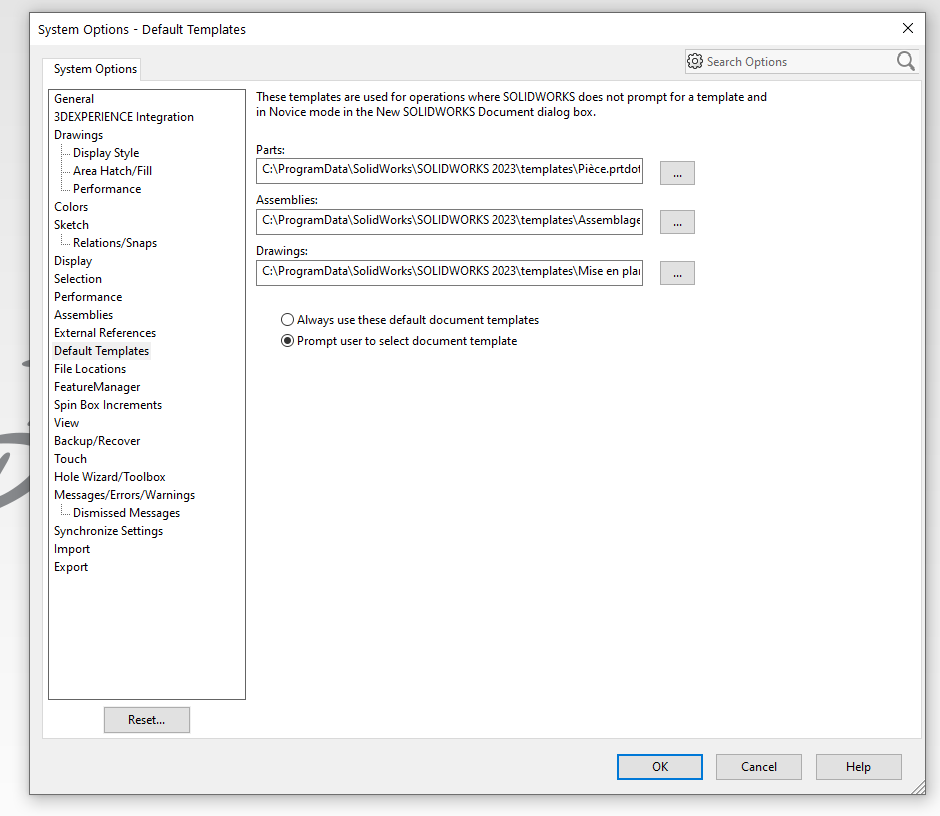
Task: Open Help for system options
Action: (858, 766)
